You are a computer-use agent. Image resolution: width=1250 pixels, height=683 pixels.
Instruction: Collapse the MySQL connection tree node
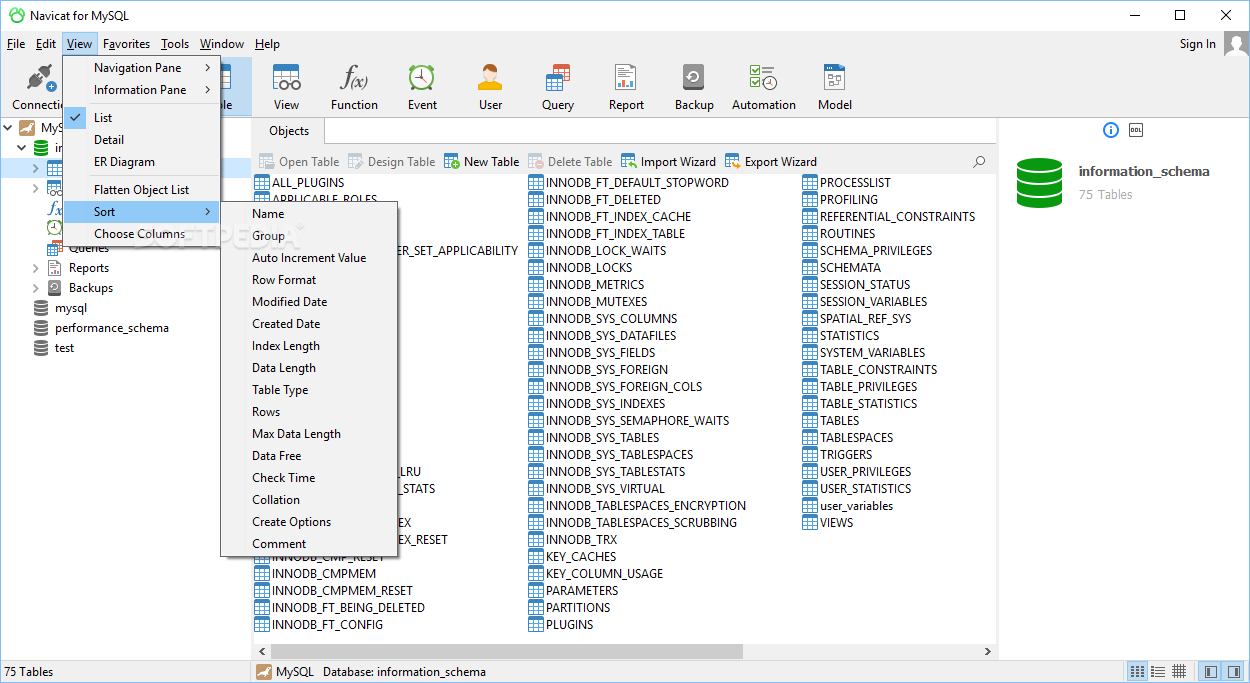click(8, 128)
